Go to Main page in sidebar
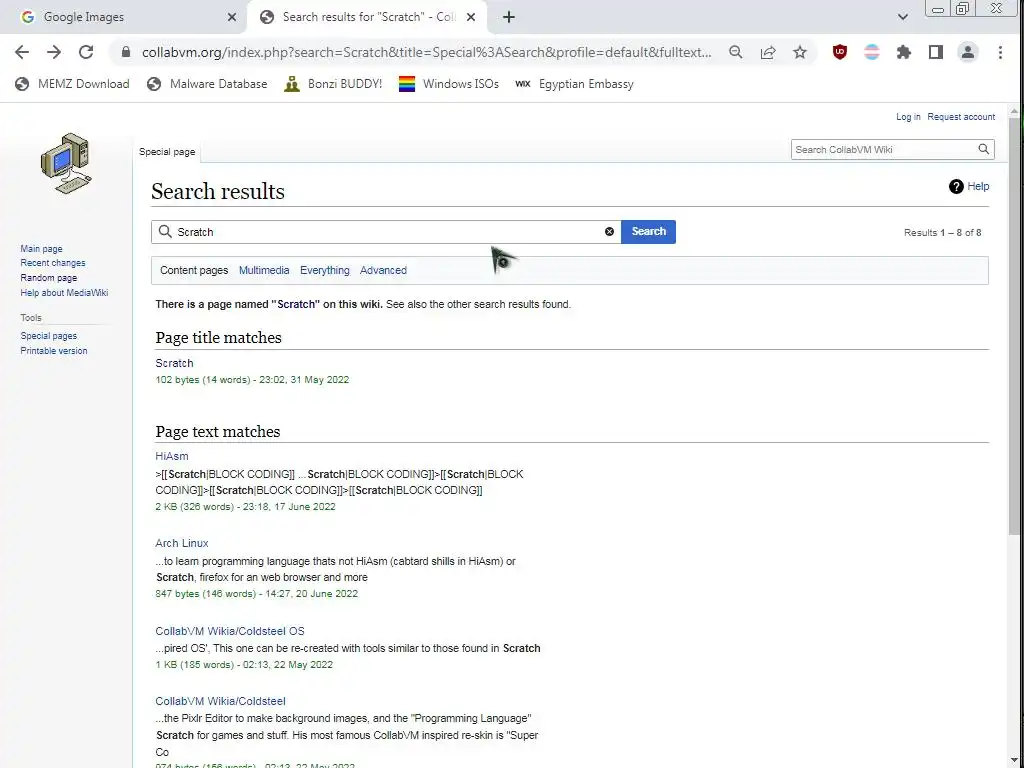The height and width of the screenshot is (768, 1024). click(41, 249)
